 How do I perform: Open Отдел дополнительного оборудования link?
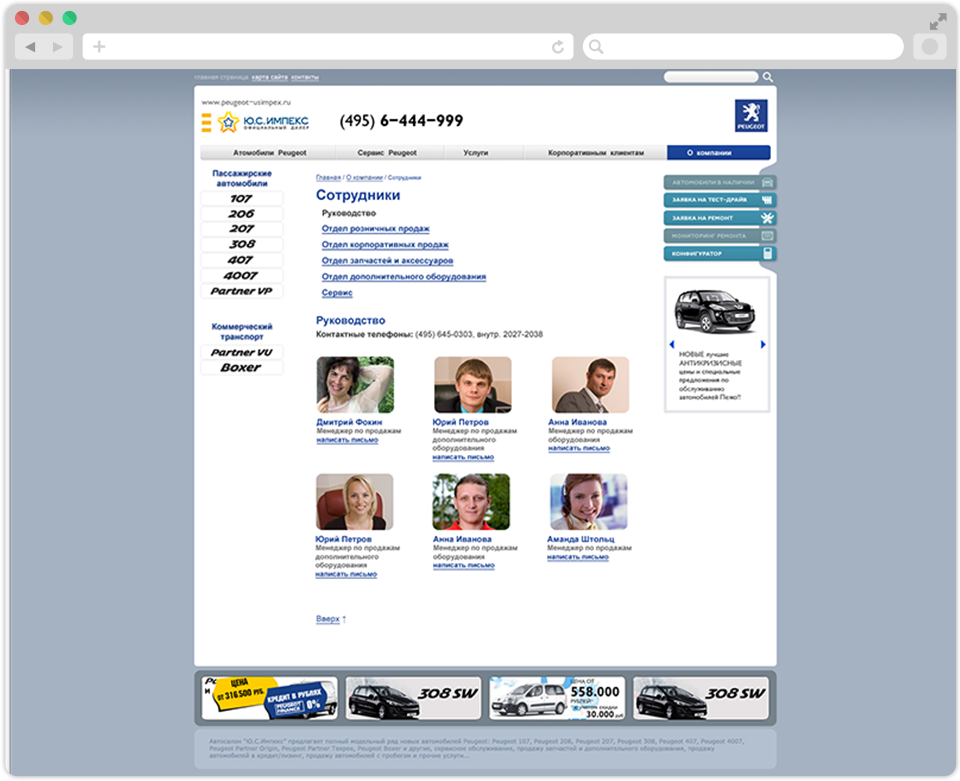[x=403, y=277]
